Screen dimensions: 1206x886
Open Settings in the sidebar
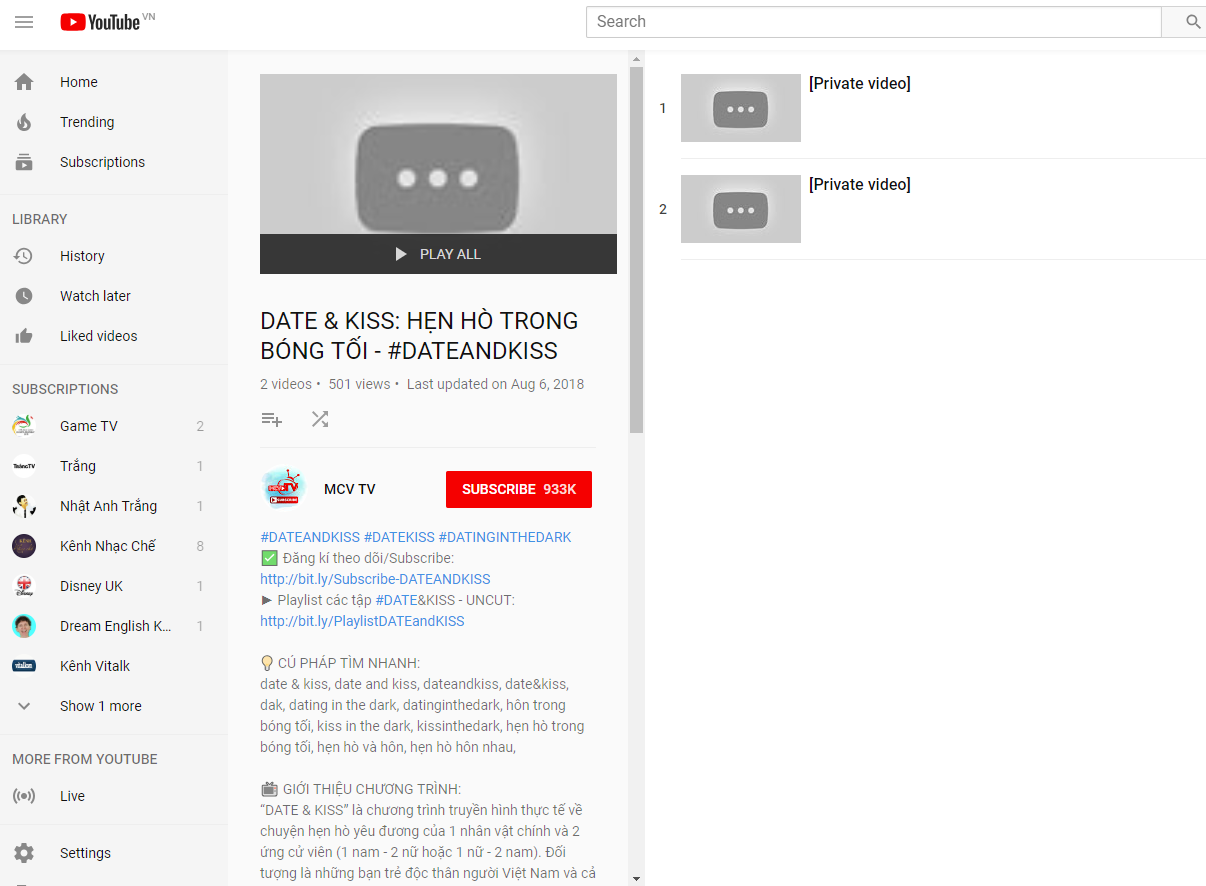point(85,853)
